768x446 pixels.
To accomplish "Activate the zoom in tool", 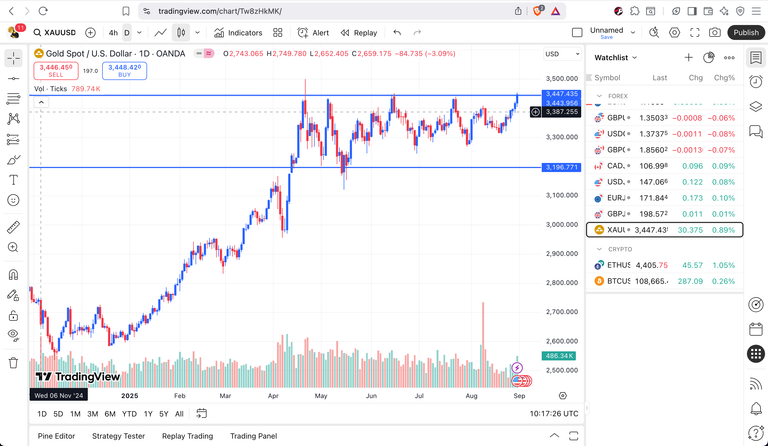I will pos(13,247).
